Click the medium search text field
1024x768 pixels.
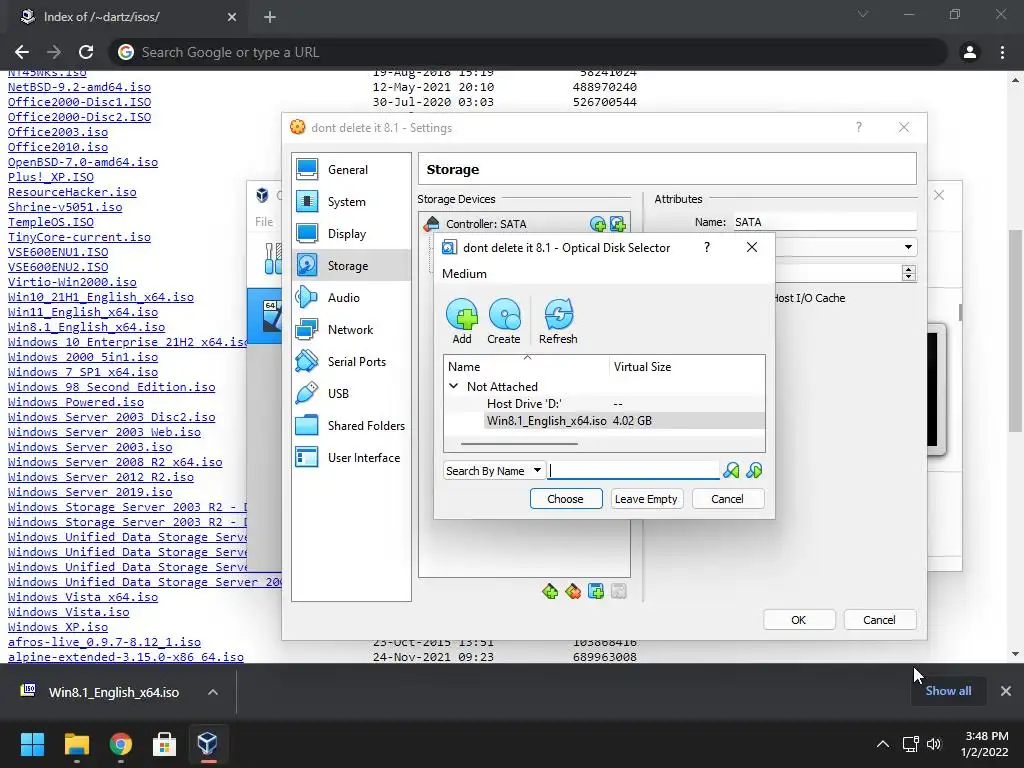(x=633, y=470)
